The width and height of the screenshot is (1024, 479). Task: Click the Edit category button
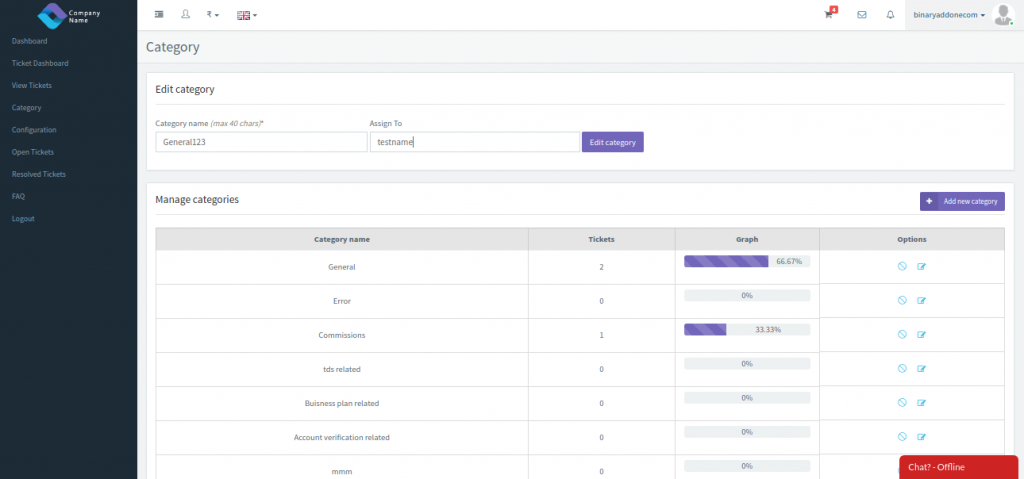[613, 142]
